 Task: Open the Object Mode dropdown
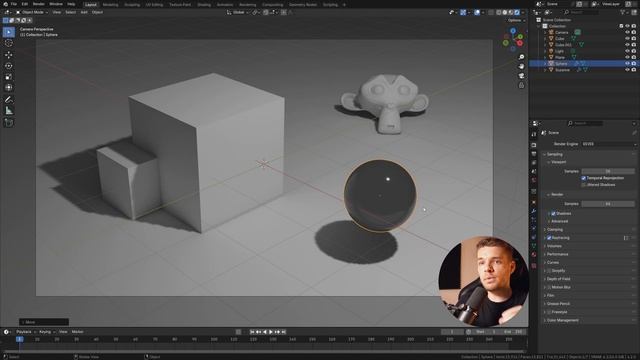click(31, 12)
